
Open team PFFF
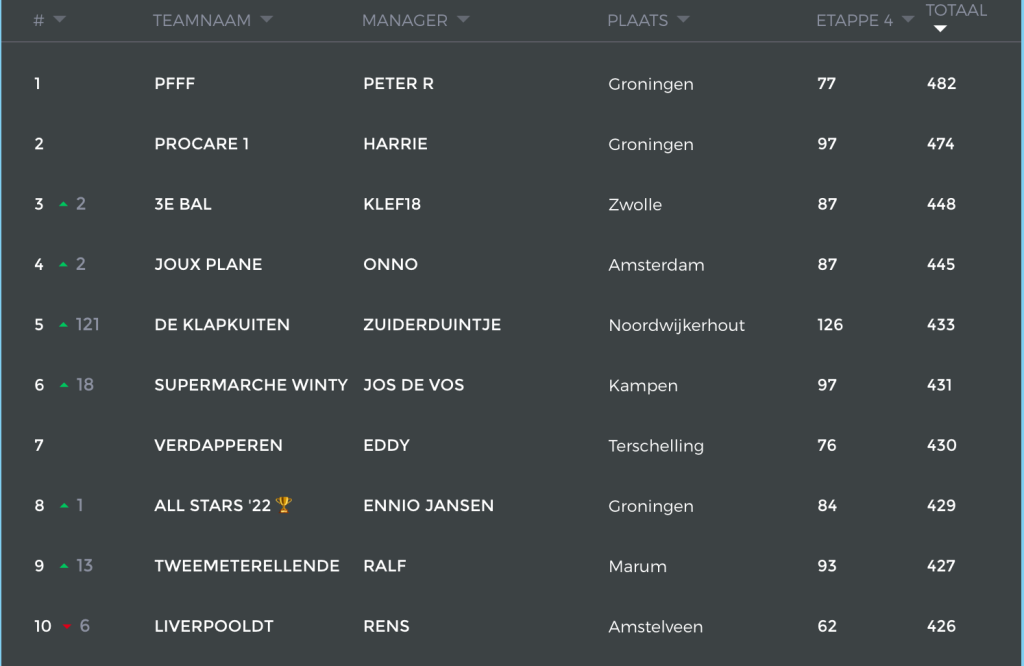click(174, 84)
